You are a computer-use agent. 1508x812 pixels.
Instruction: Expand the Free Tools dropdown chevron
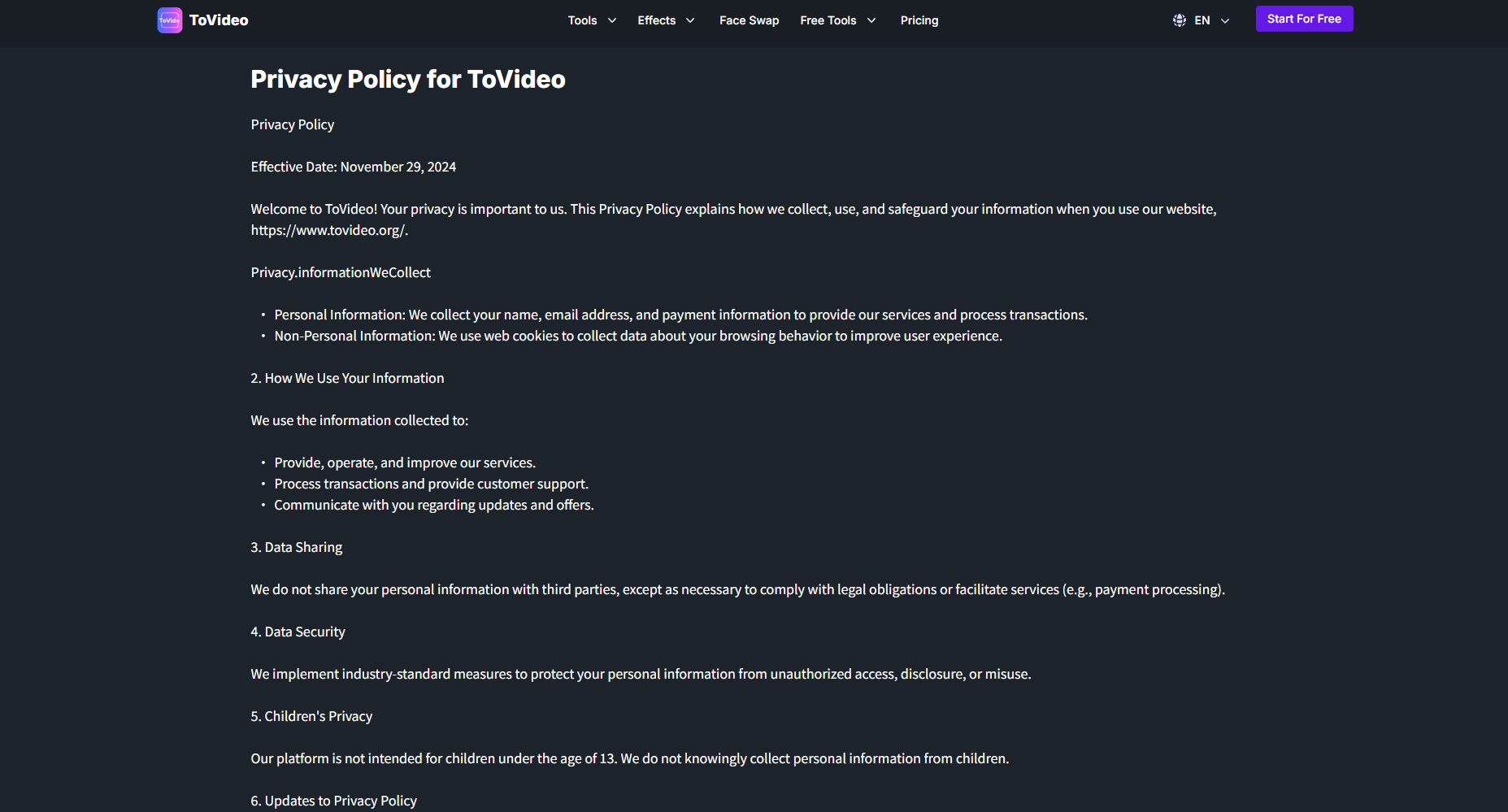[871, 20]
